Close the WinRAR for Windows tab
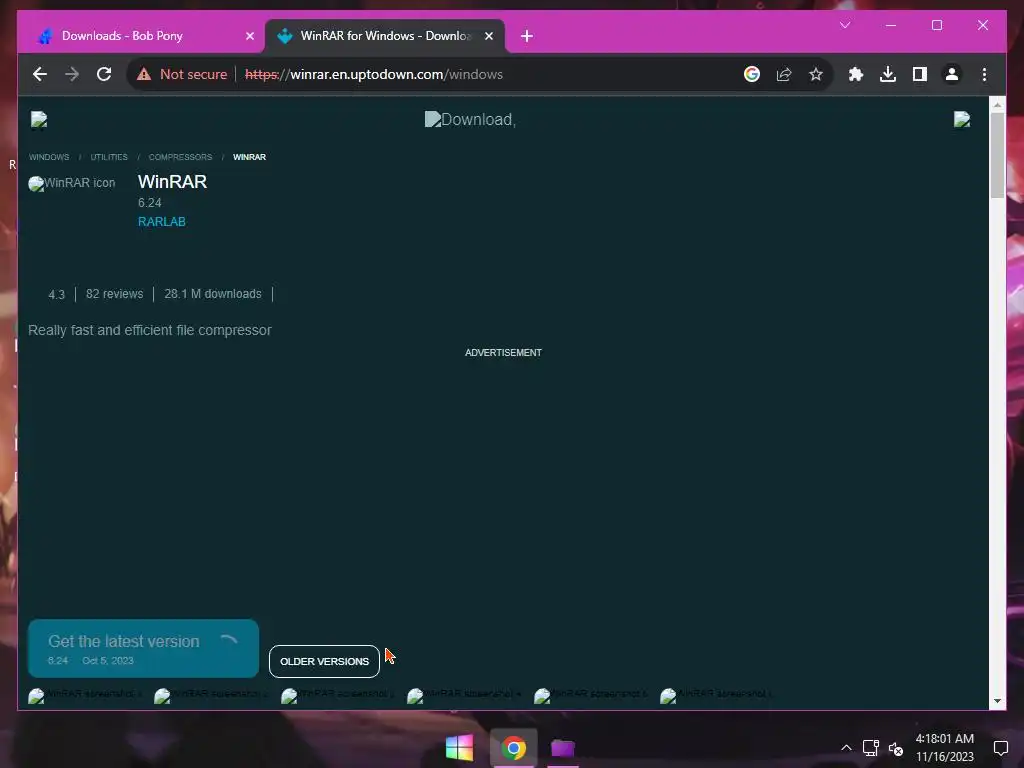The height and width of the screenshot is (768, 1024). [x=488, y=36]
